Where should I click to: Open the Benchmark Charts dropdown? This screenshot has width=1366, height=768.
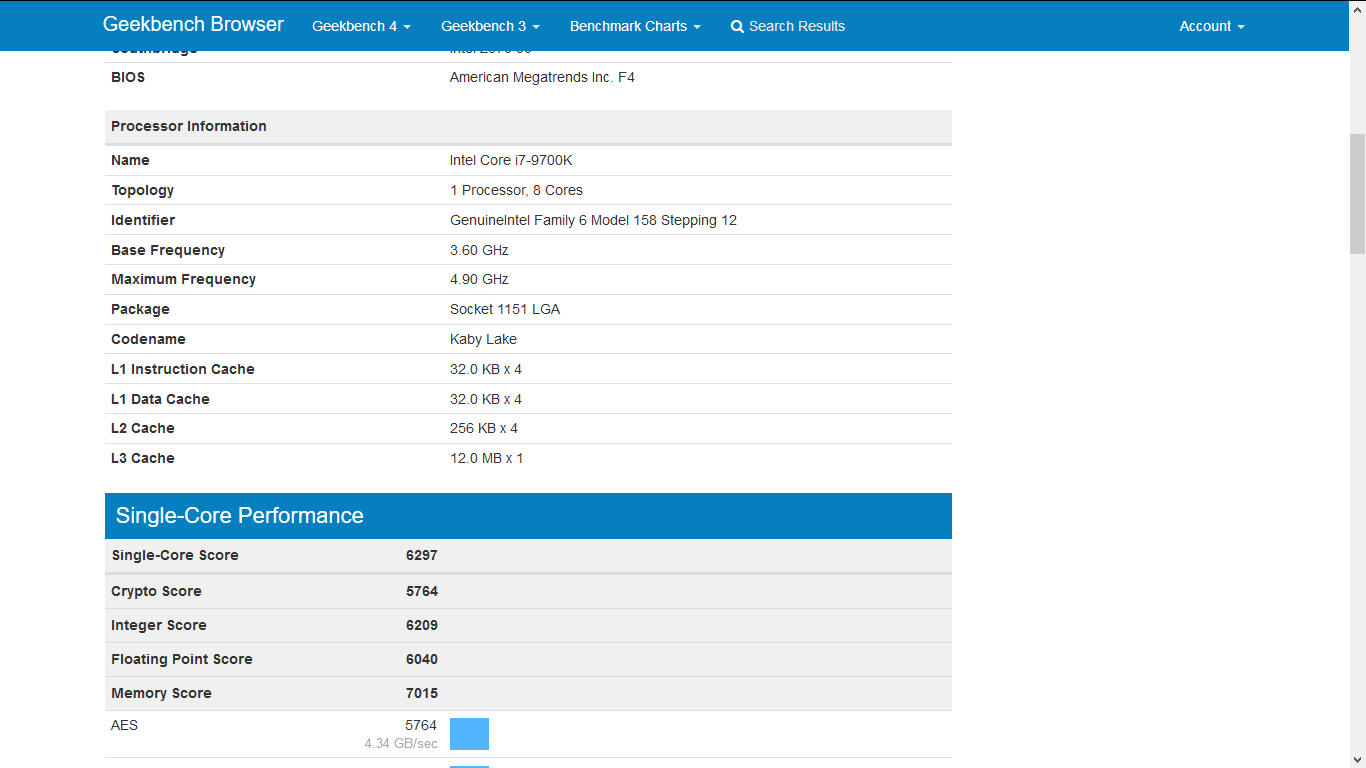point(635,26)
